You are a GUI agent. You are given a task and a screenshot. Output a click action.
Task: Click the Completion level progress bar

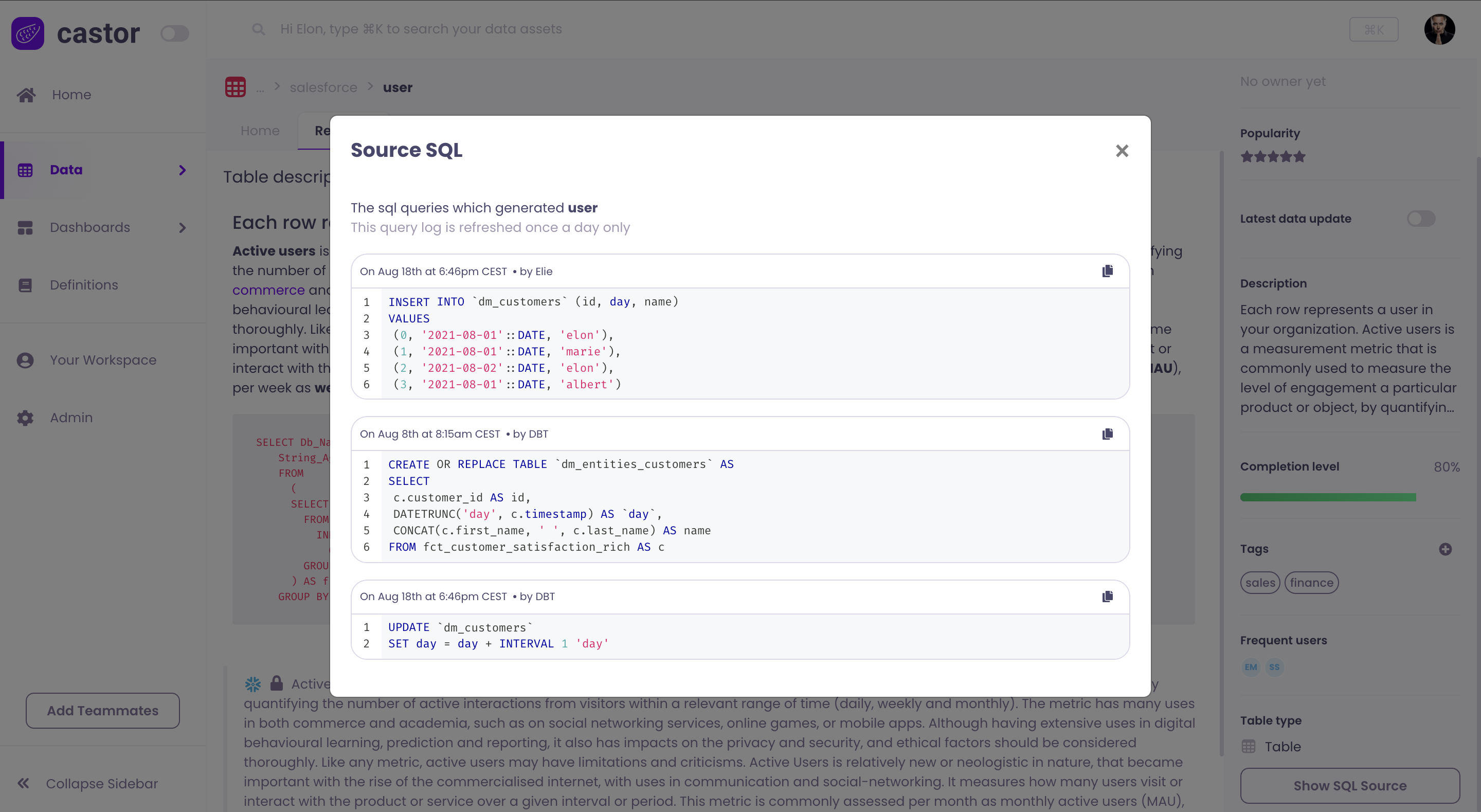click(1327, 497)
